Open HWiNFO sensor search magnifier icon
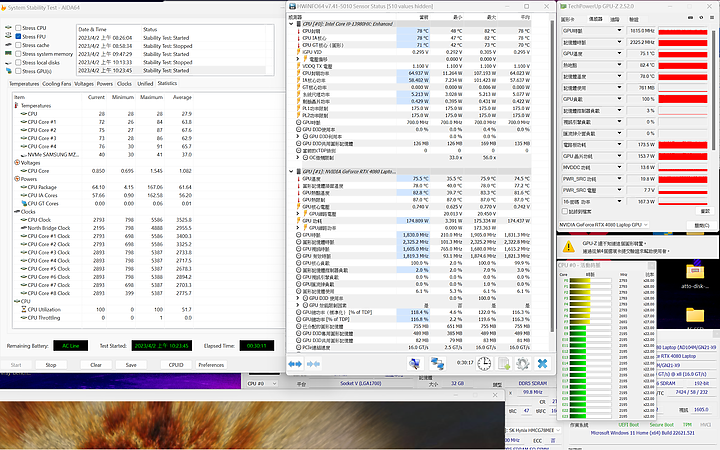 415,364
